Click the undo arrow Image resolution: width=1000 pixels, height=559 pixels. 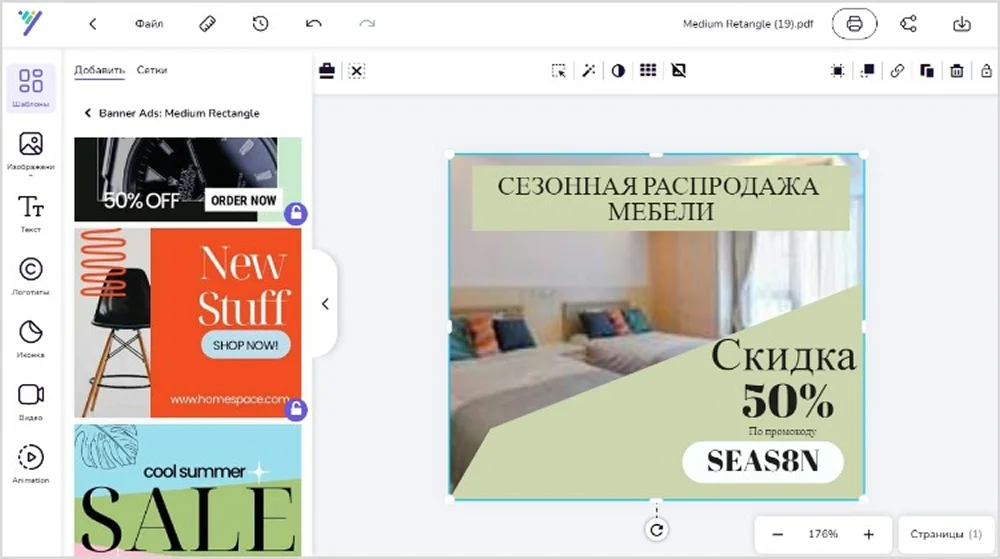314,24
